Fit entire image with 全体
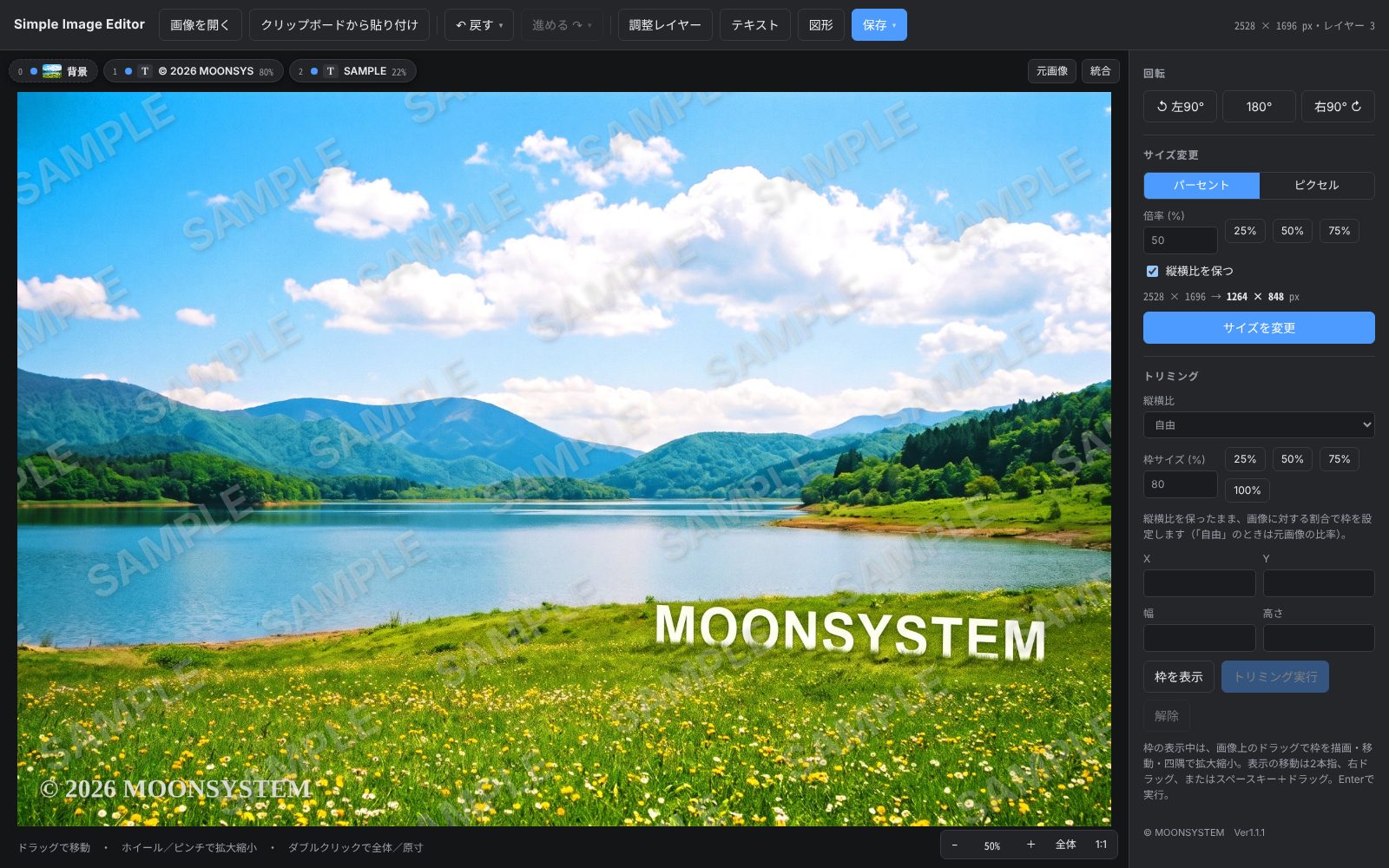Viewport: 1389px width, 868px height. [1065, 845]
